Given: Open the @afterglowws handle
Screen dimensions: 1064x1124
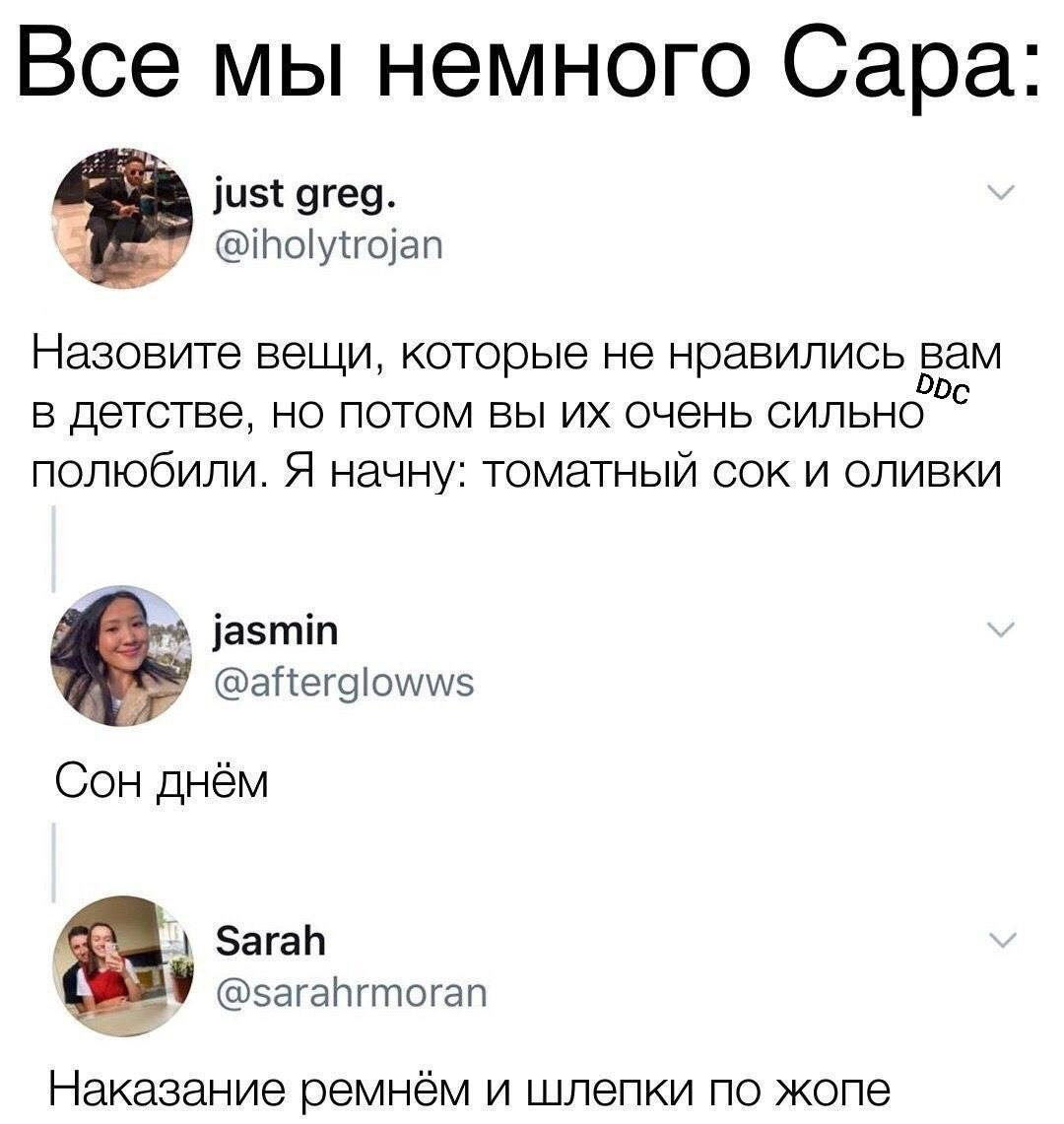Looking at the screenshot, I should pos(344,682).
